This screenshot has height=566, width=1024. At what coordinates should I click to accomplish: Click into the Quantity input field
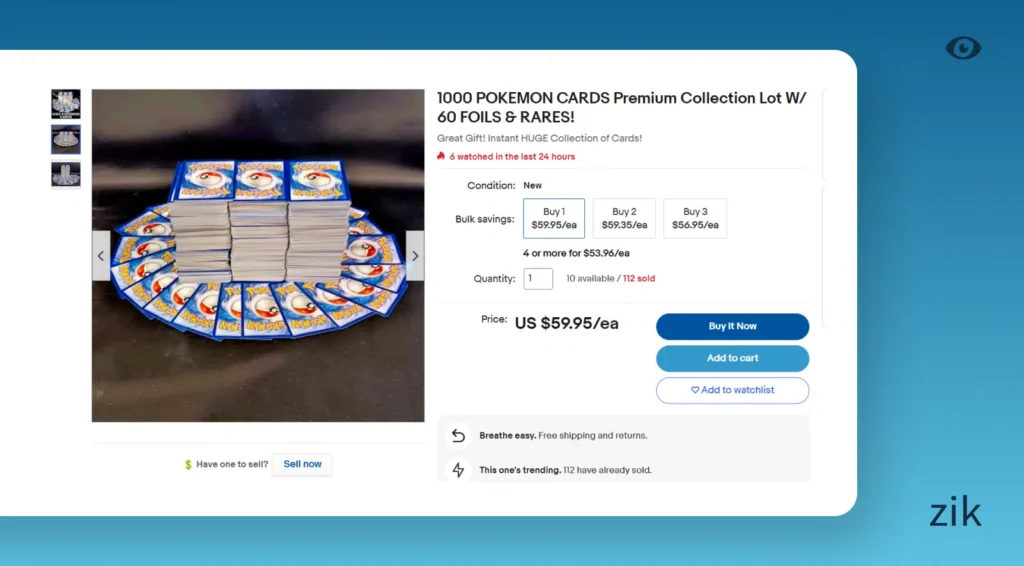tap(538, 278)
